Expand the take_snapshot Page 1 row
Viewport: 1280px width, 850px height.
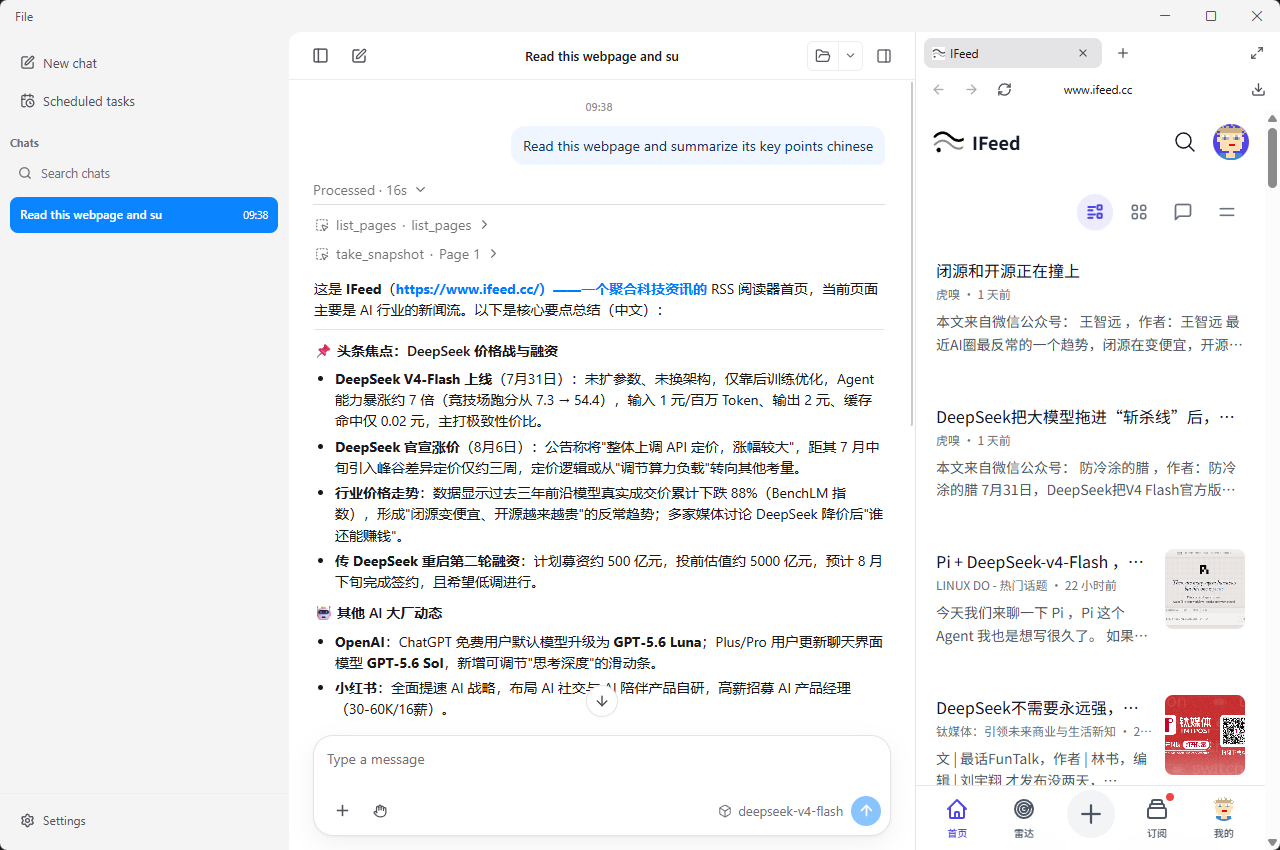coord(407,254)
